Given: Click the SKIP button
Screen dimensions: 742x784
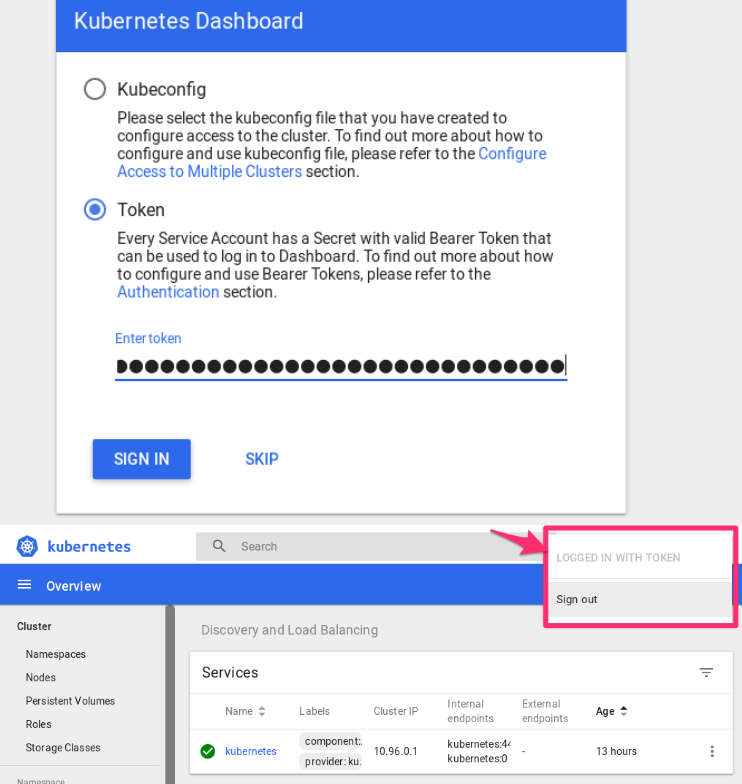Looking at the screenshot, I should pyautogui.click(x=262, y=459).
